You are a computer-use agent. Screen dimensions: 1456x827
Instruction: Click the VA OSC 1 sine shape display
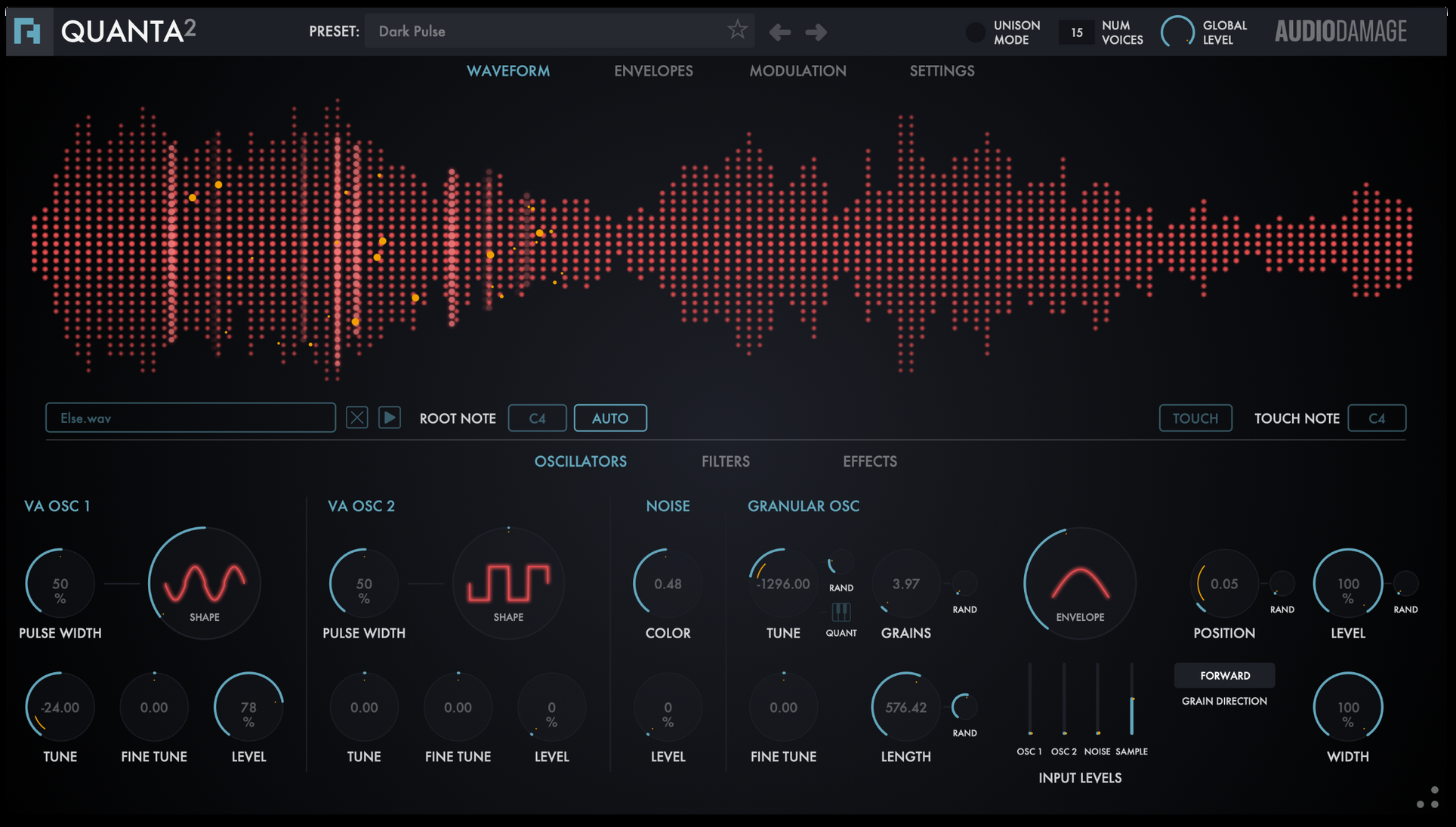205,583
